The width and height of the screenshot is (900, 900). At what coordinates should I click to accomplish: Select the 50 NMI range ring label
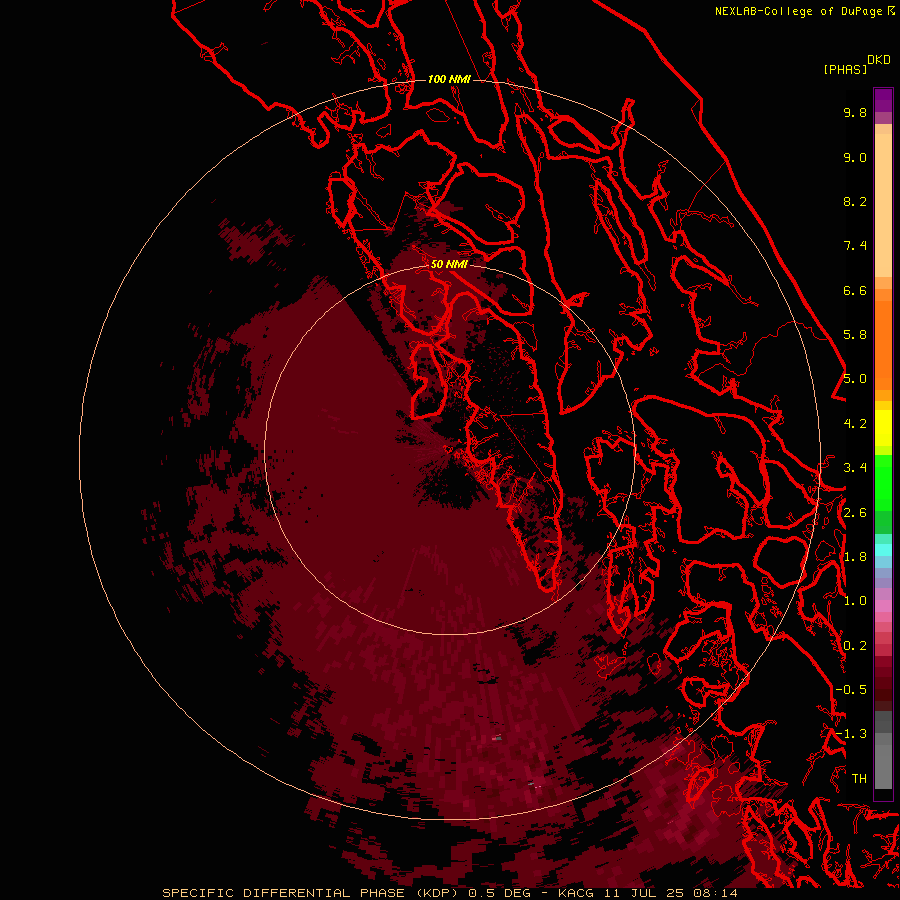pyautogui.click(x=449, y=264)
